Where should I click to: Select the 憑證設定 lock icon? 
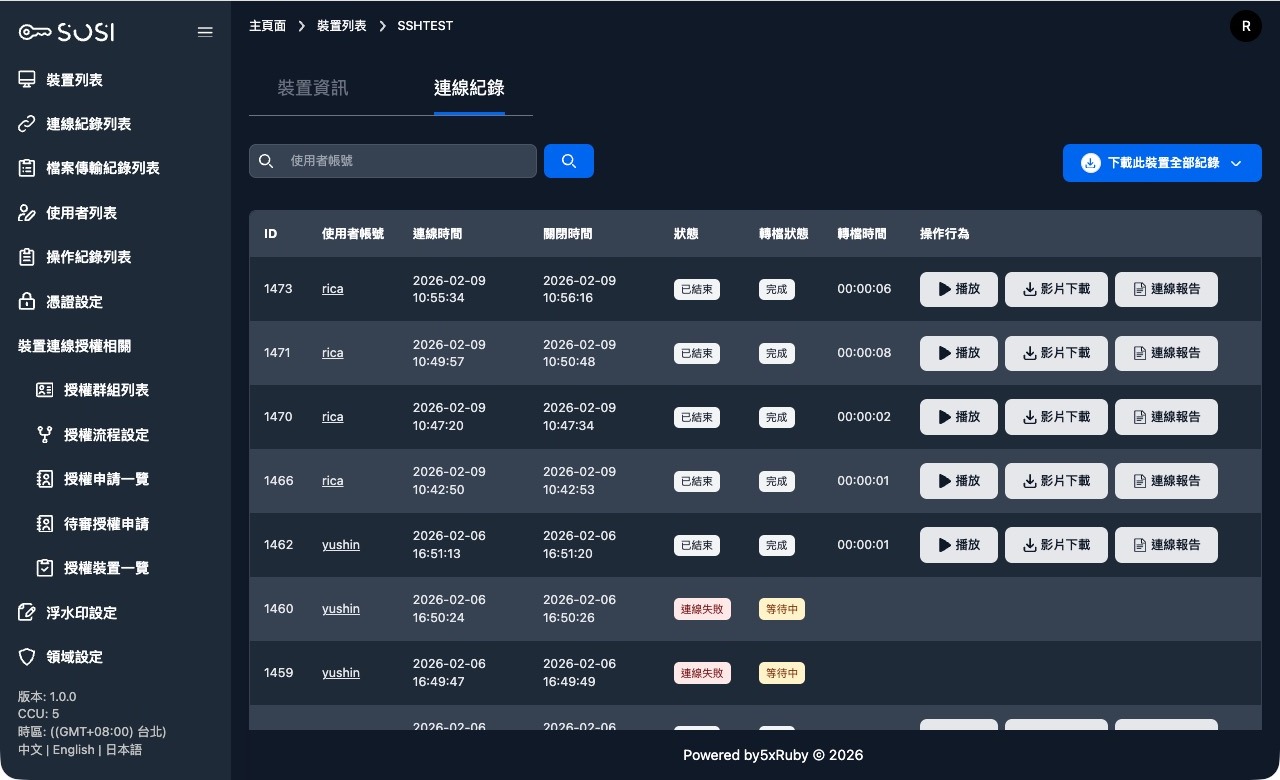[27, 301]
